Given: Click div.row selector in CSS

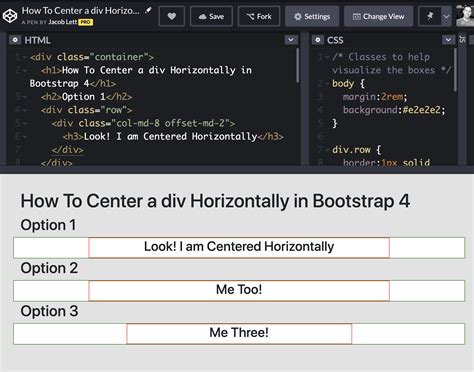Looking at the screenshot, I should click(x=351, y=150).
